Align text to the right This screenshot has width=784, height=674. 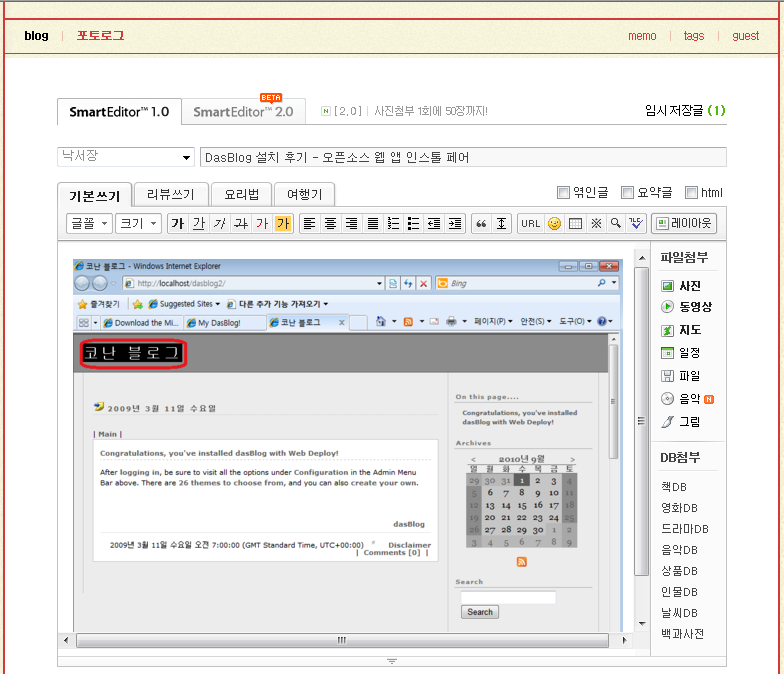(x=352, y=224)
